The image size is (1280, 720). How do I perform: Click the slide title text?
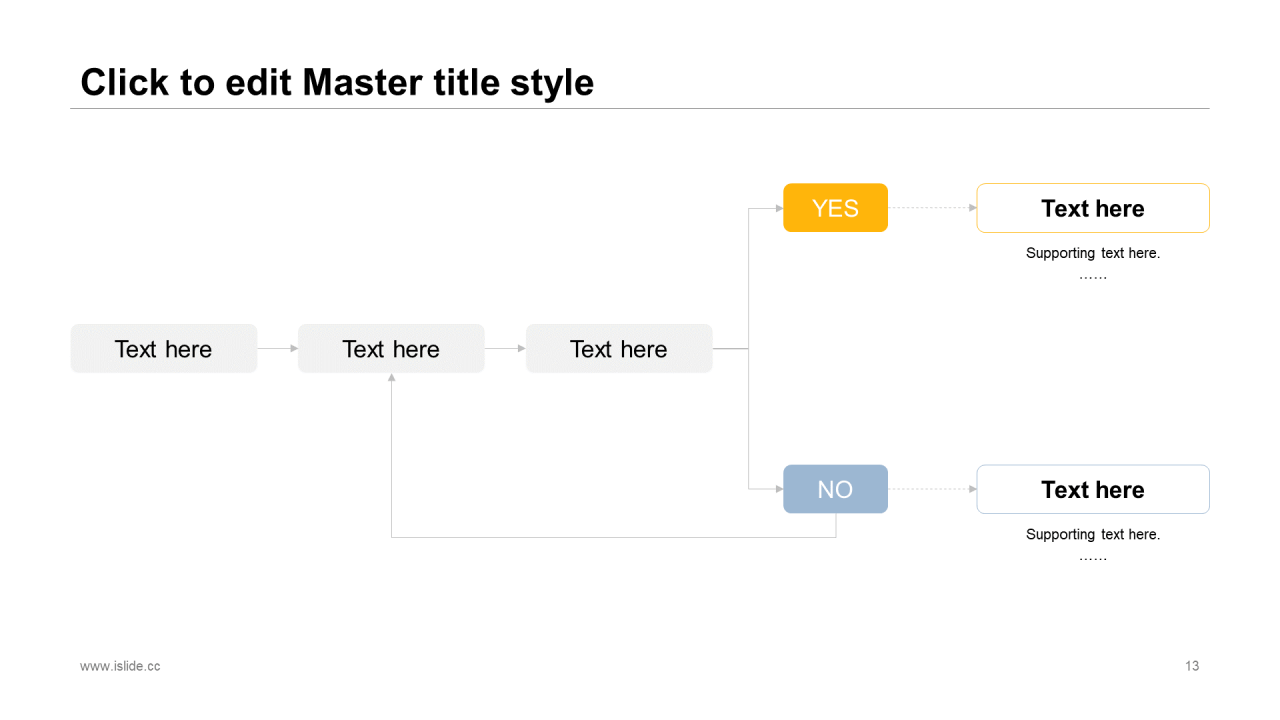[x=337, y=82]
